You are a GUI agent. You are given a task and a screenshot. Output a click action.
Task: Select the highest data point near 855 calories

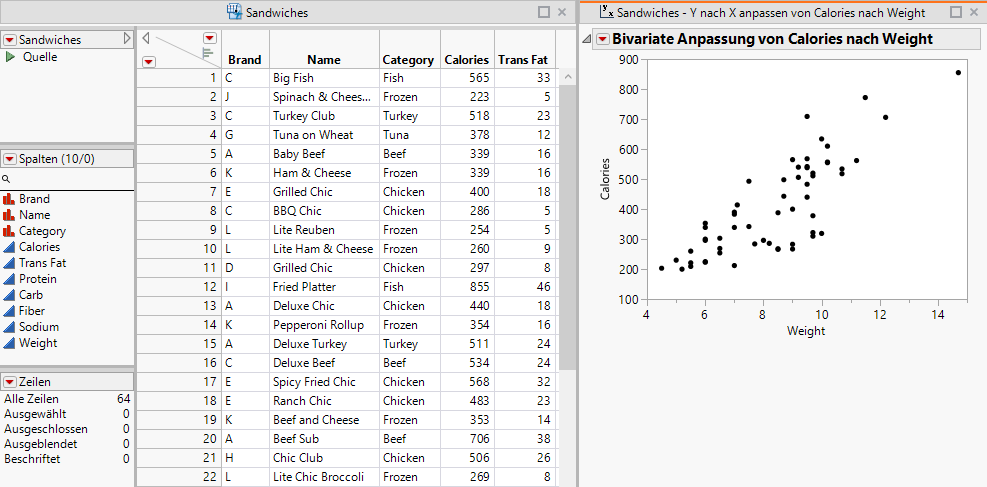point(958,72)
